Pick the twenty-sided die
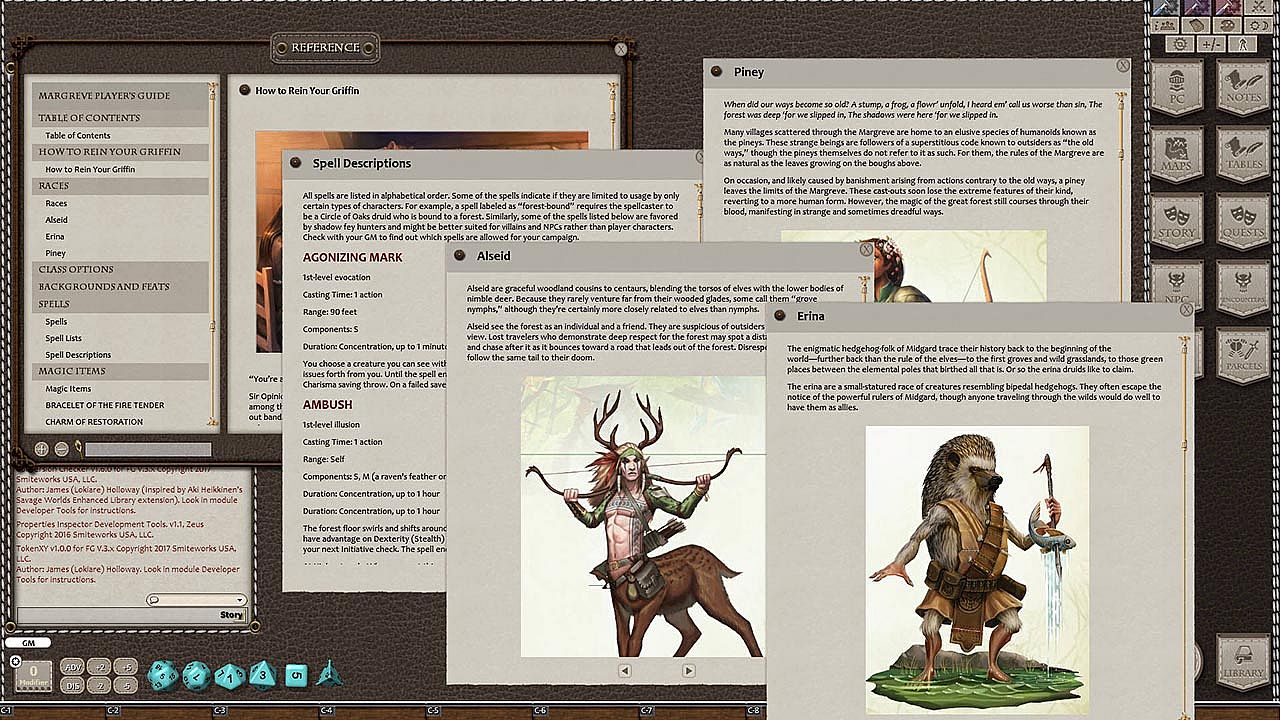Image resolution: width=1280 pixels, height=720 pixels. click(163, 676)
